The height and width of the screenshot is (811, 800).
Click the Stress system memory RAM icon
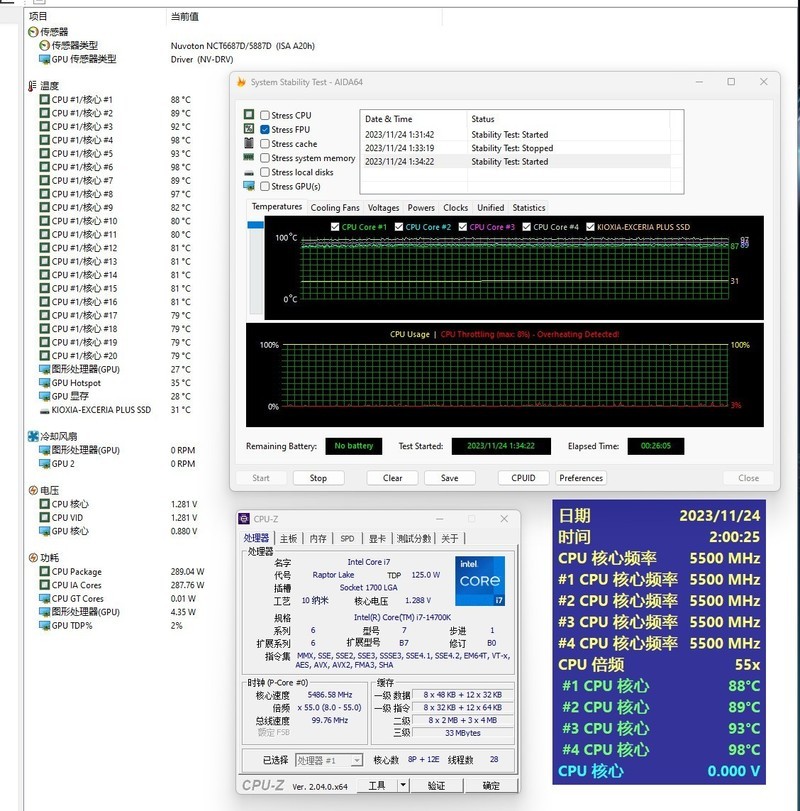tap(249, 157)
